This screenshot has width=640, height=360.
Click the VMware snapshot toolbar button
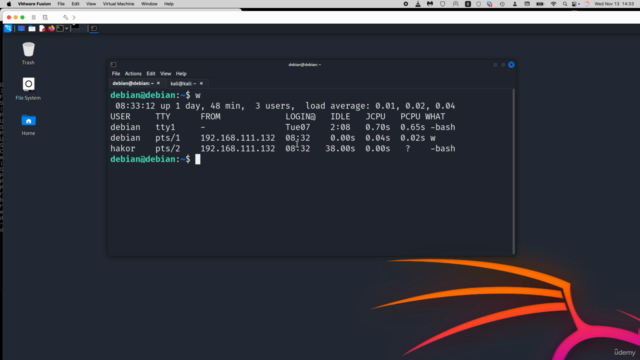pyautogui.click(x=45, y=18)
